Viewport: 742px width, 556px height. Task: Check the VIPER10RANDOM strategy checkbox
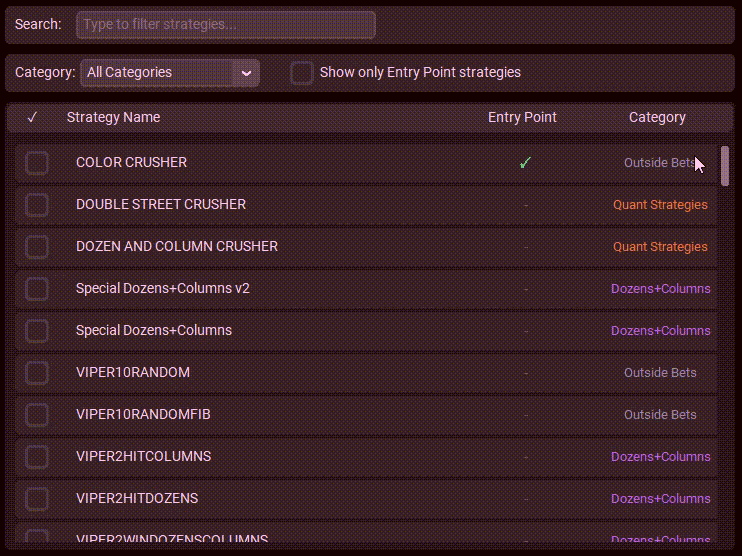point(37,372)
